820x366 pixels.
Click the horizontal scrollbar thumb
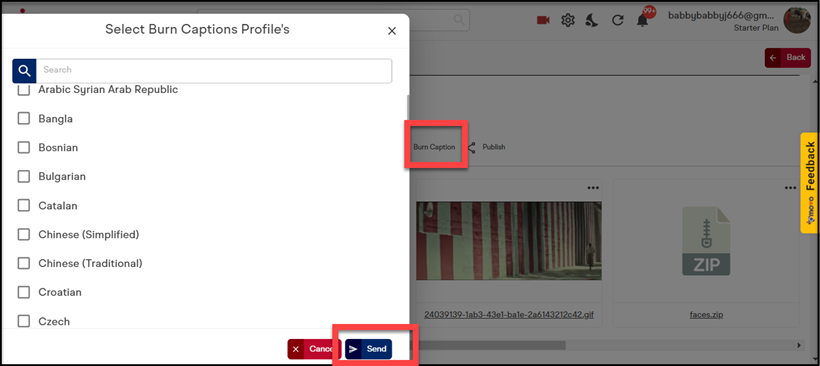[488, 345]
